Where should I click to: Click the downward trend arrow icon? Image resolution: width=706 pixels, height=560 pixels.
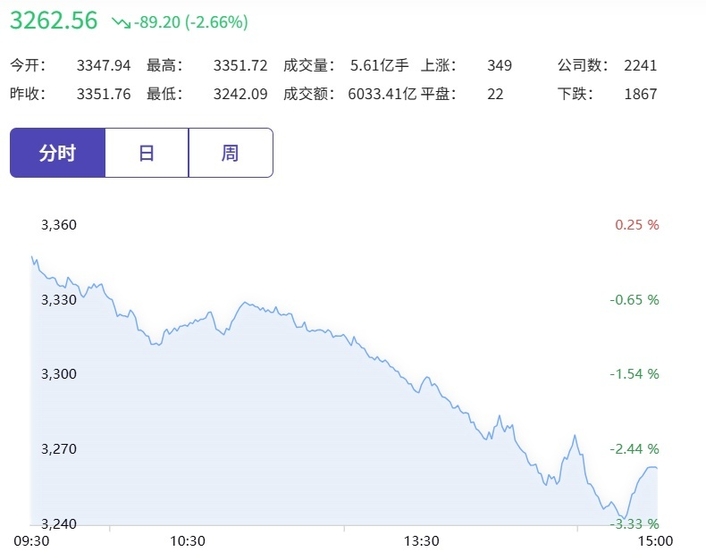coord(120,22)
